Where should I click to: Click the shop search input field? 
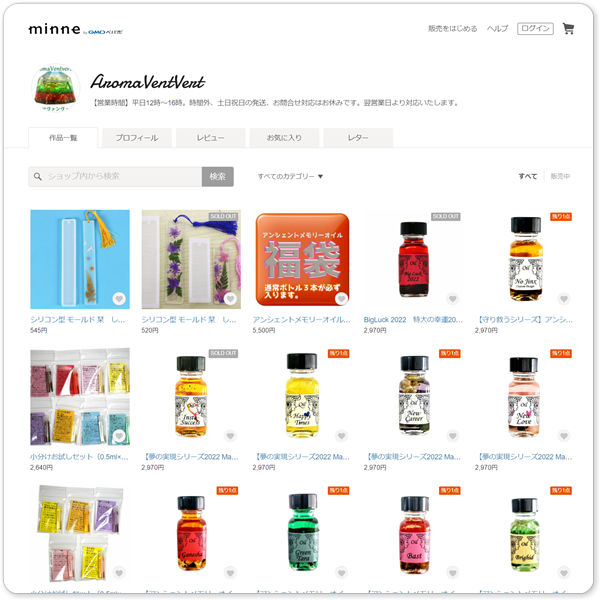(x=115, y=176)
